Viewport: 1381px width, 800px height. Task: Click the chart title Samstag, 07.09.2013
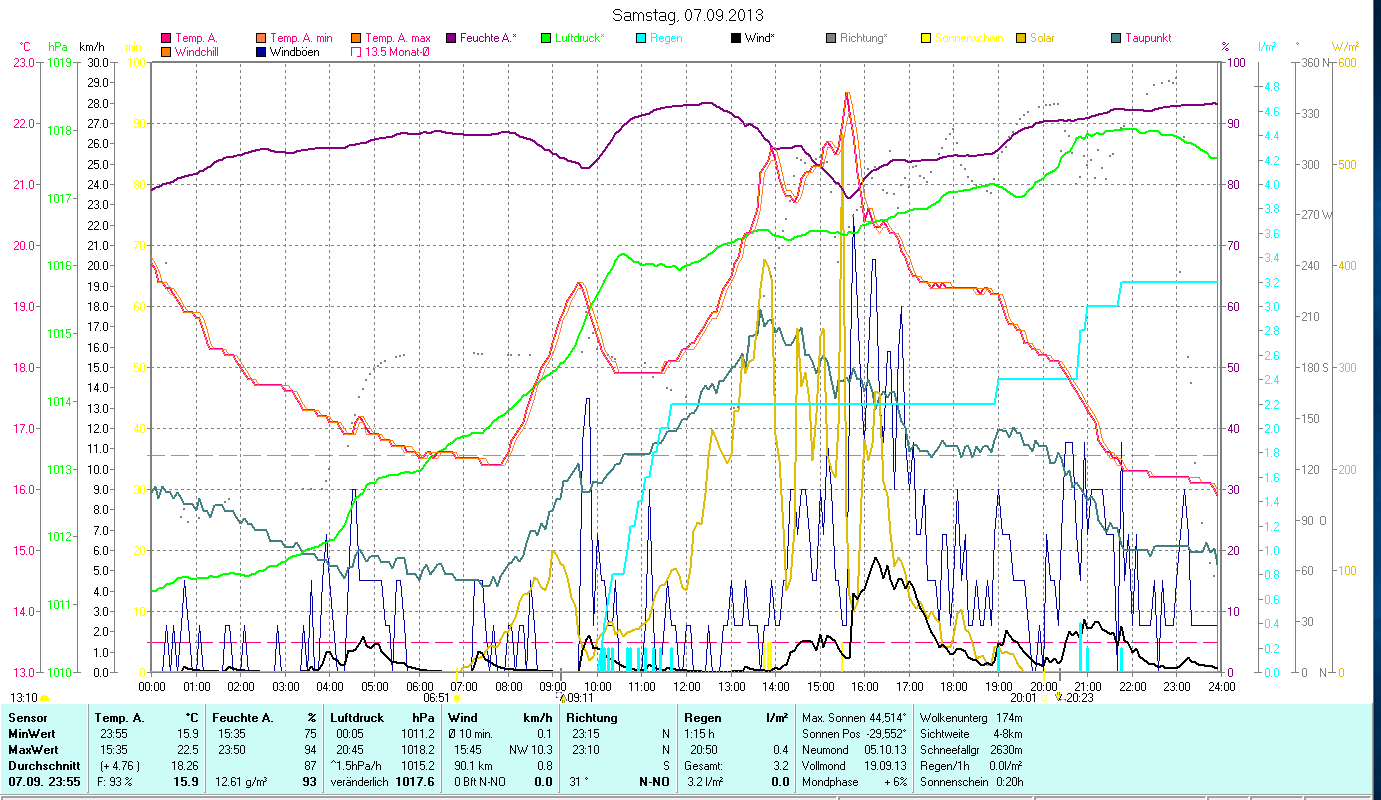[690, 16]
